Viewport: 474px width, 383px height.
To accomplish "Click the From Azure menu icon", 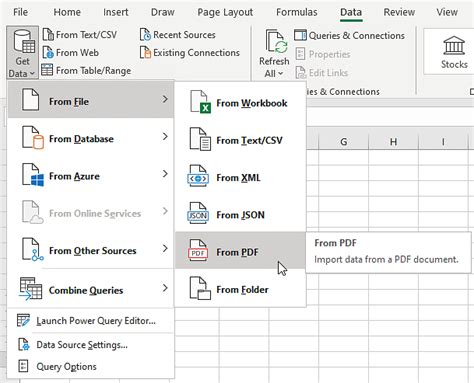I will click(33, 175).
